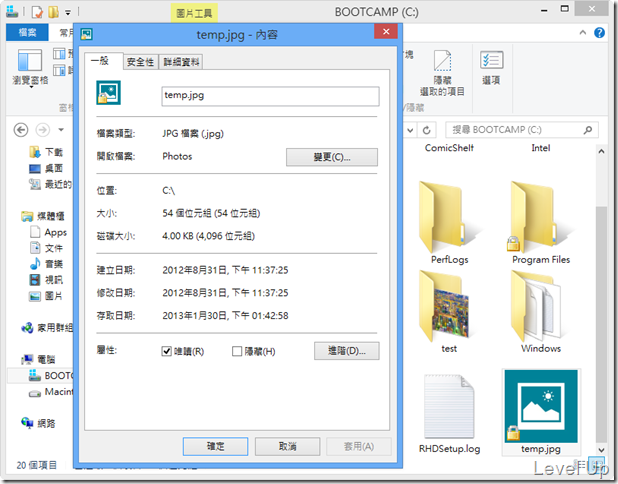Open the 進階(D)... advanced attributes button
This screenshot has height=484, width=618.
tap(347, 351)
